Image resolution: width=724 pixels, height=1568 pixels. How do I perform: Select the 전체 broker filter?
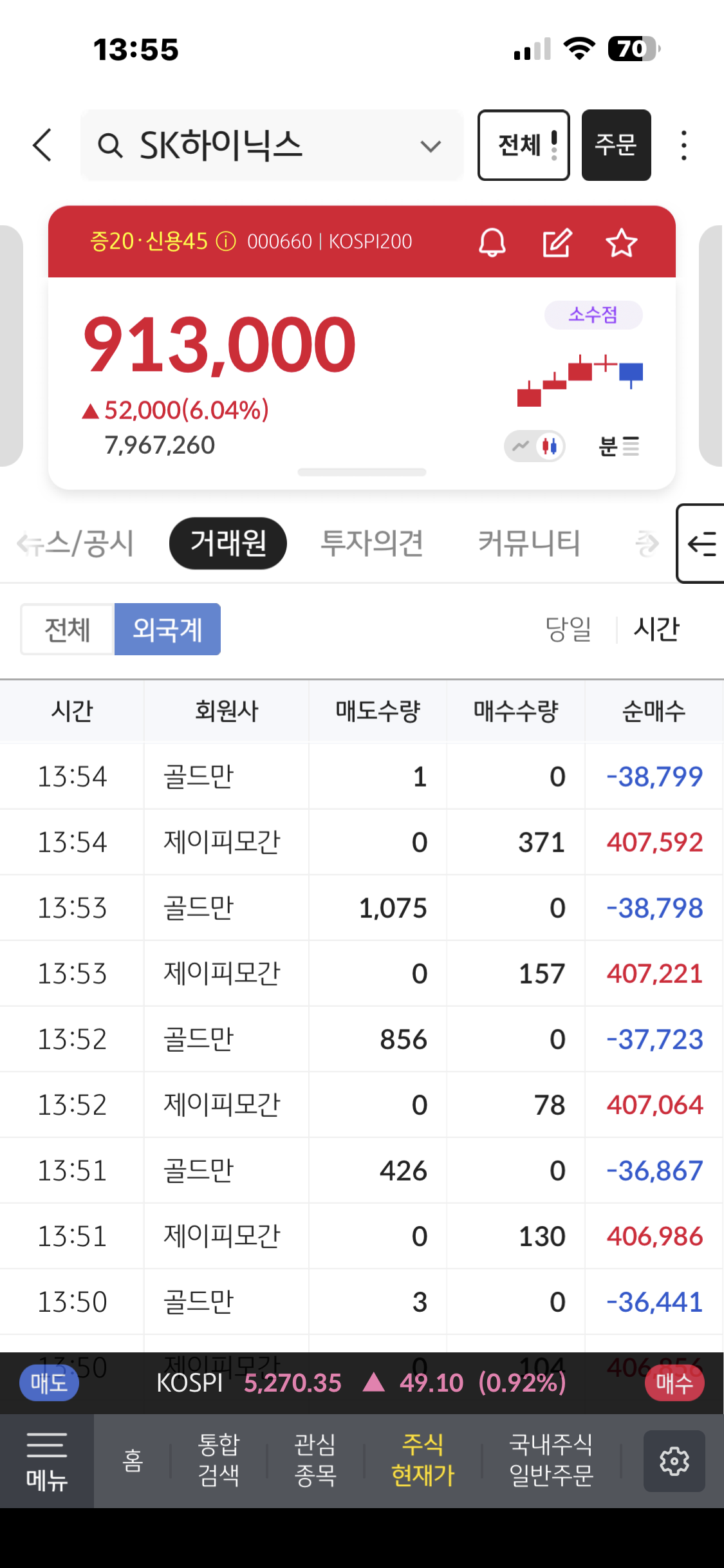68,629
